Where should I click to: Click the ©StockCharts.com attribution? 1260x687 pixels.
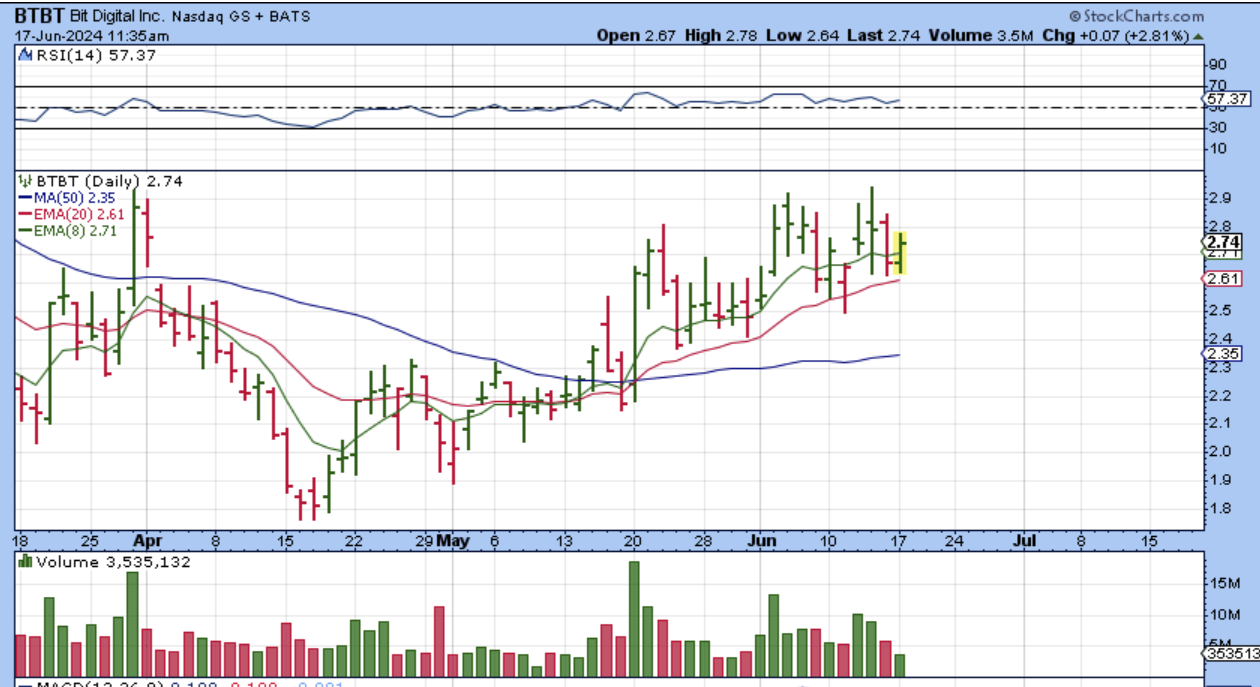[x=1137, y=16]
